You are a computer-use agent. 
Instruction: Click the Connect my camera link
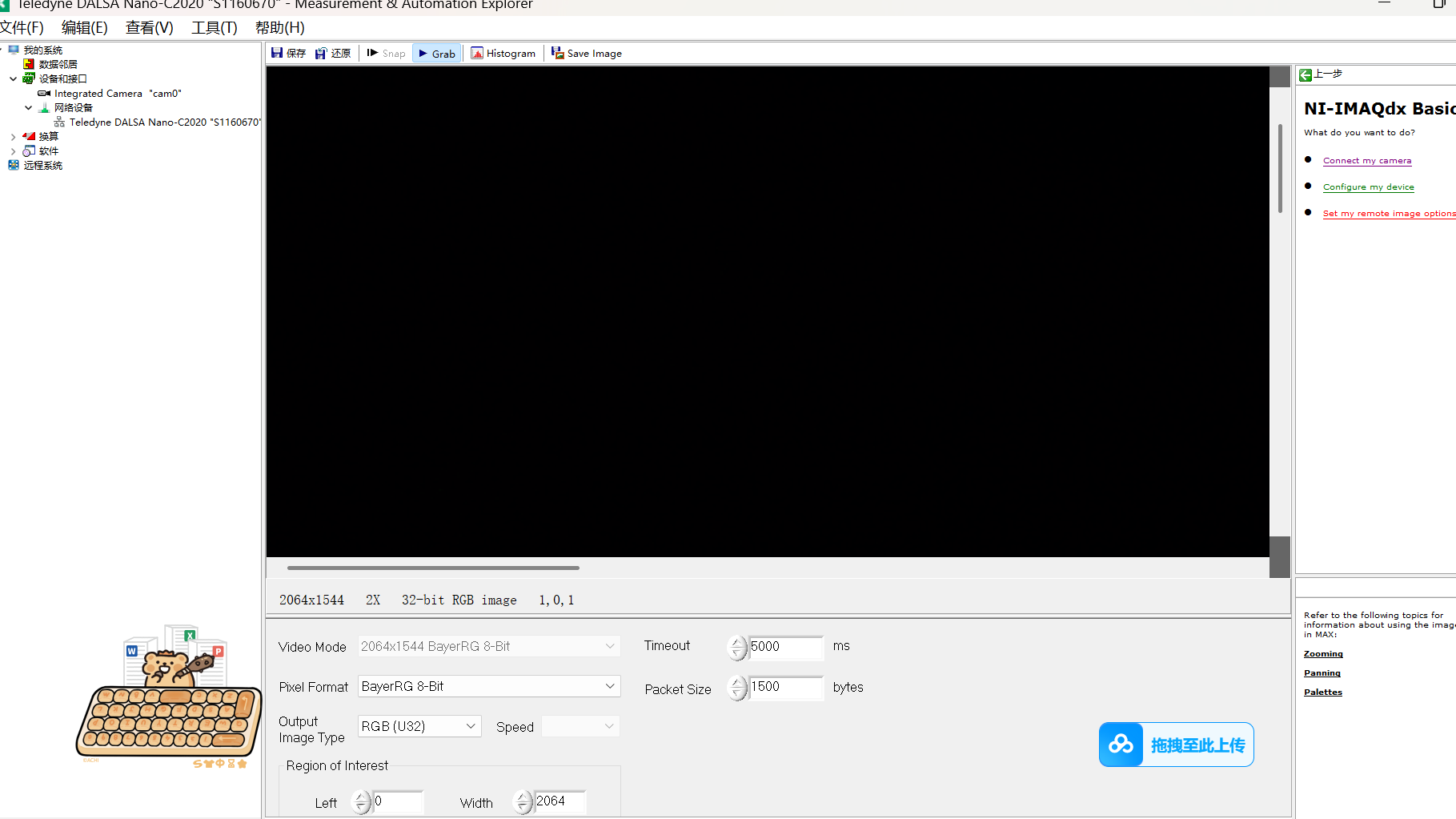click(x=1366, y=161)
